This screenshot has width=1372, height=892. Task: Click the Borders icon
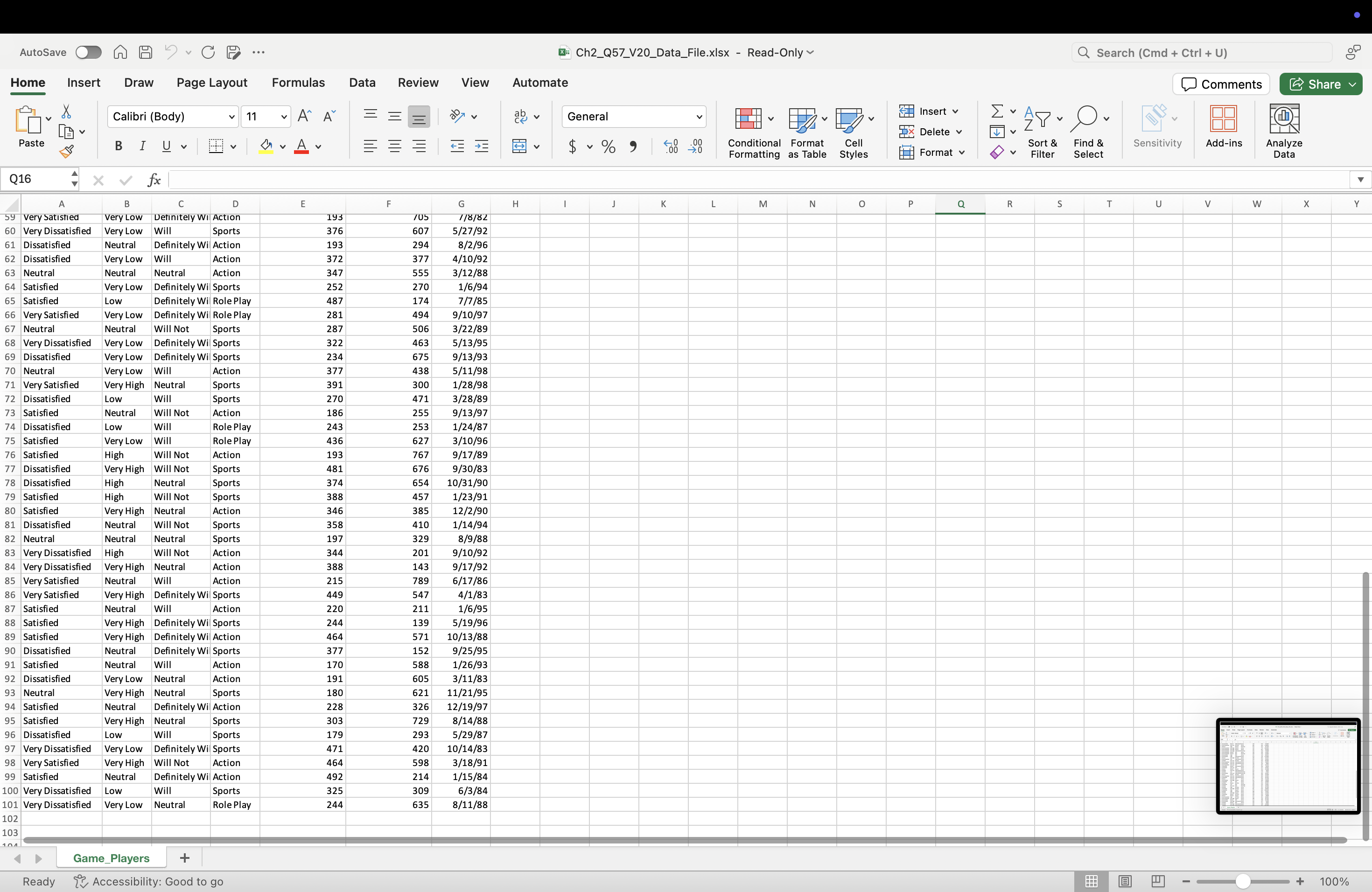pyautogui.click(x=216, y=146)
